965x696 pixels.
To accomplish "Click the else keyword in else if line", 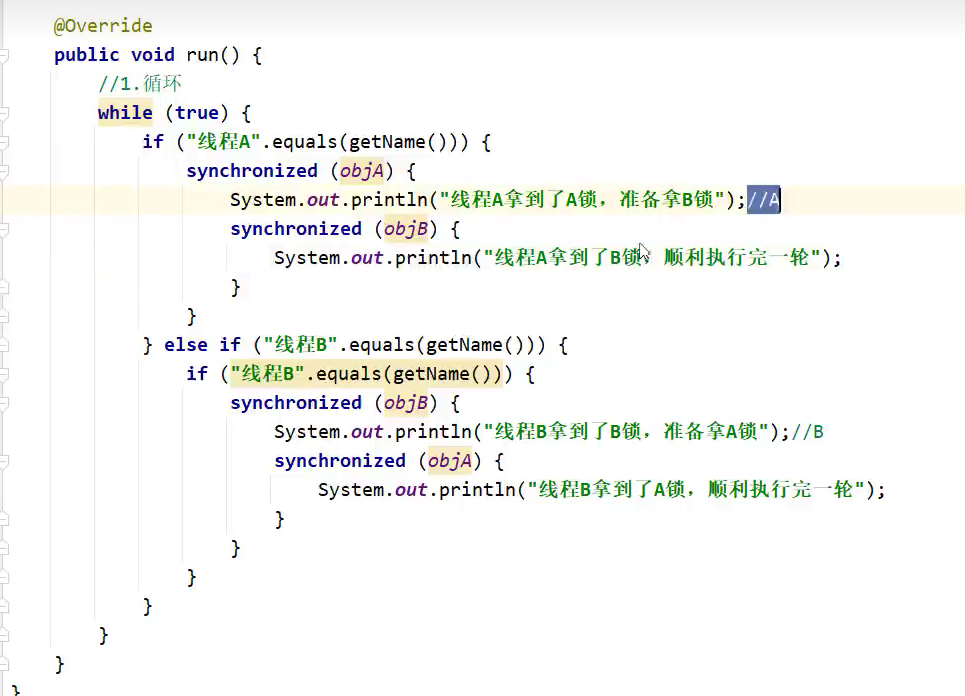I will pyautogui.click(x=186, y=345).
